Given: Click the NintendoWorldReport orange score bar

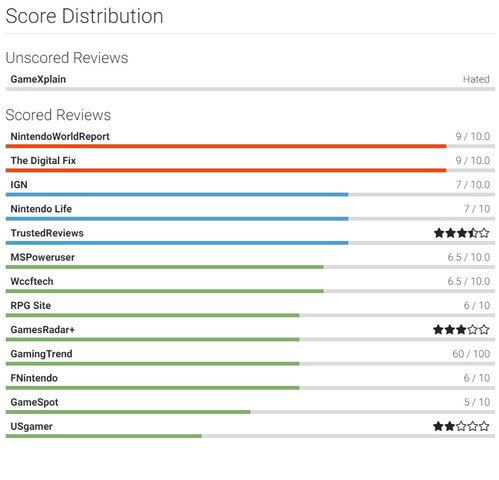Looking at the screenshot, I should (226, 146).
